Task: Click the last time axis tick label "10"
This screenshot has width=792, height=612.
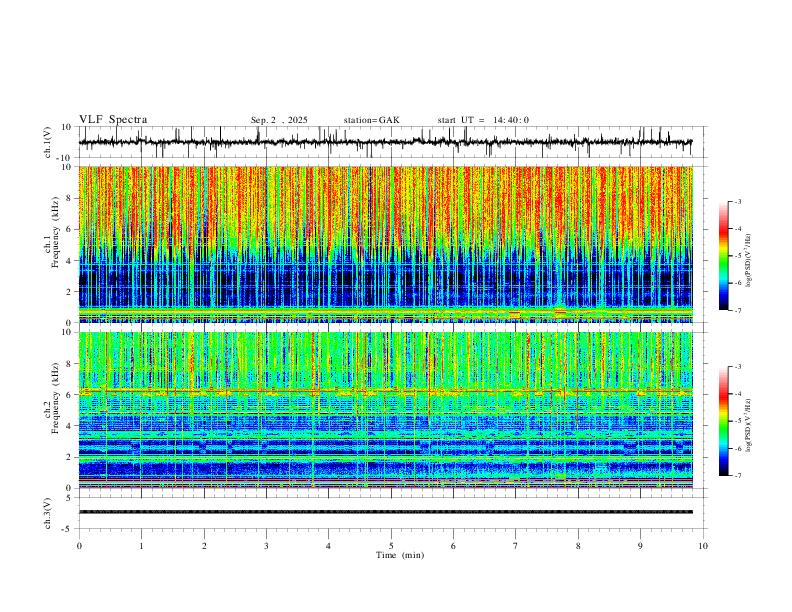Action: click(703, 546)
